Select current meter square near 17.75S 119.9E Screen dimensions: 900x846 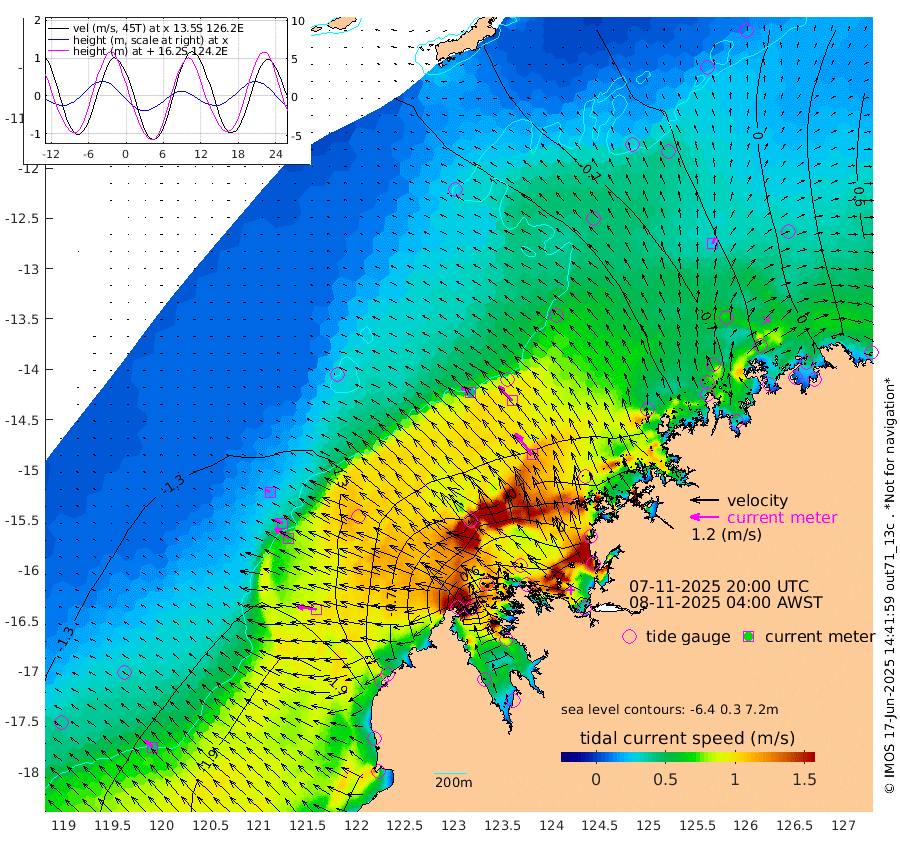152,747
